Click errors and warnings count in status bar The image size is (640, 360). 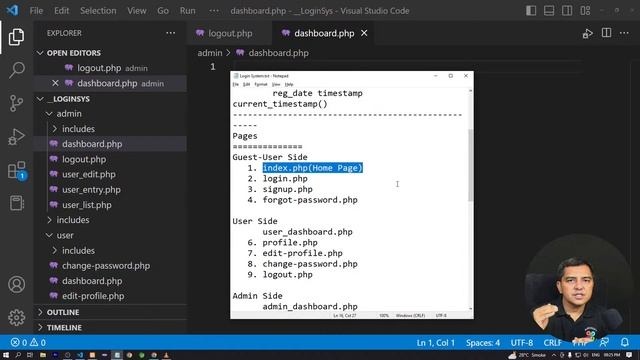click(28, 342)
